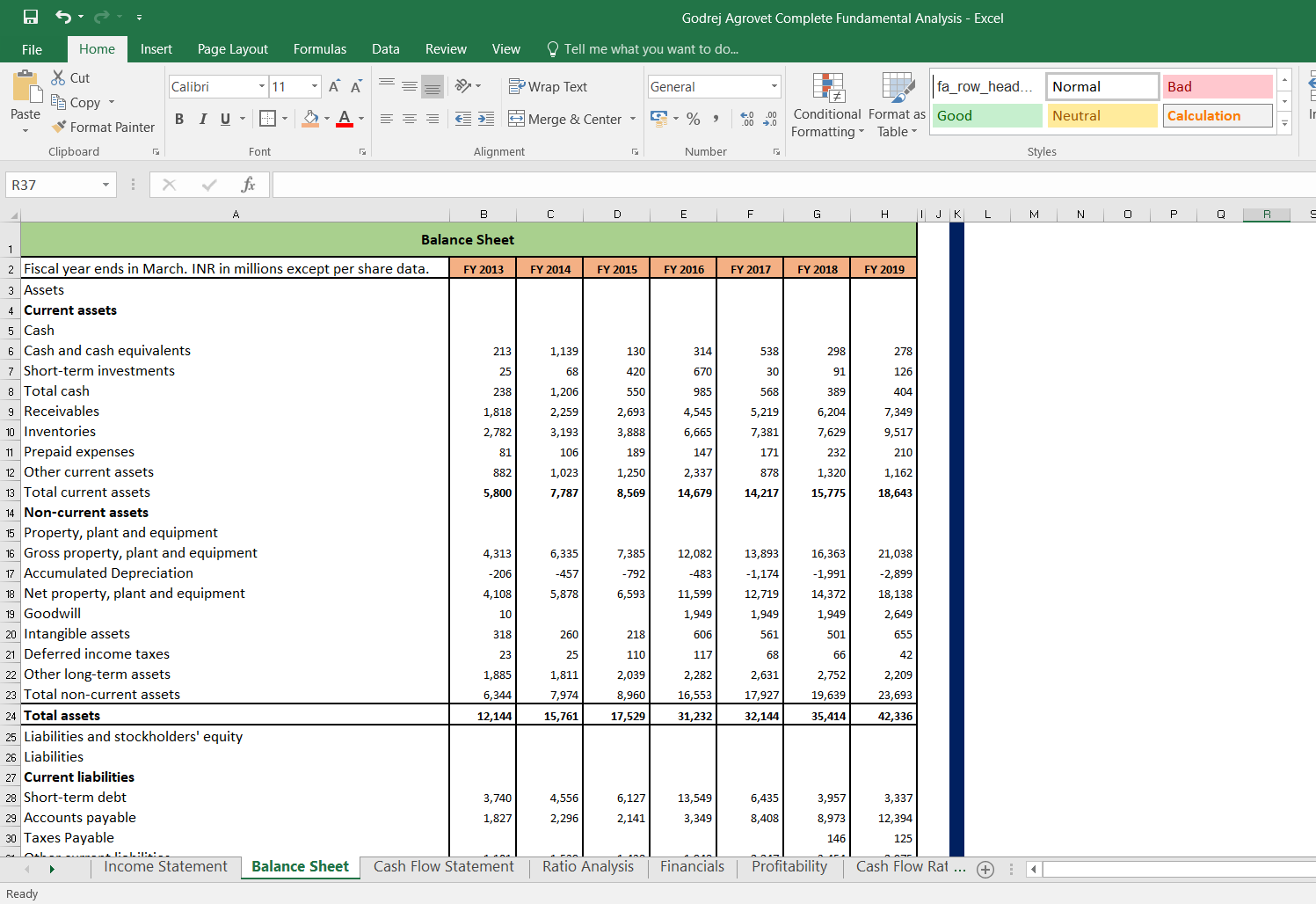Toggle Bold formatting

coord(179,119)
